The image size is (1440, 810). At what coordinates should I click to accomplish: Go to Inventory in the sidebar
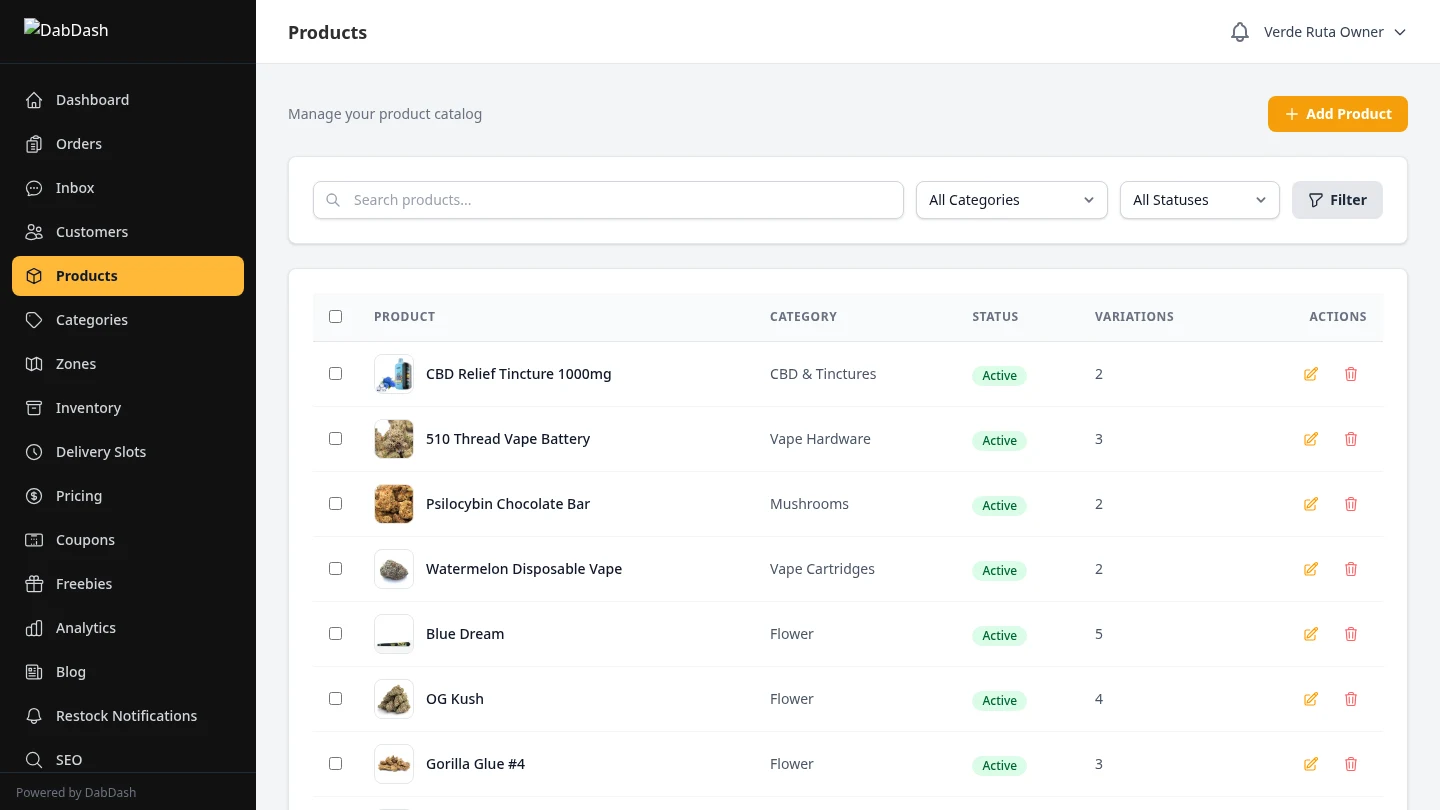(88, 408)
